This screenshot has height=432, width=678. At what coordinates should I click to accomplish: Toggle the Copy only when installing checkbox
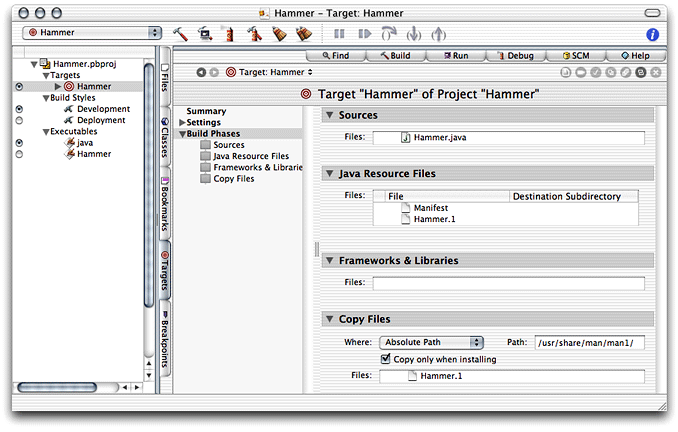[385, 359]
